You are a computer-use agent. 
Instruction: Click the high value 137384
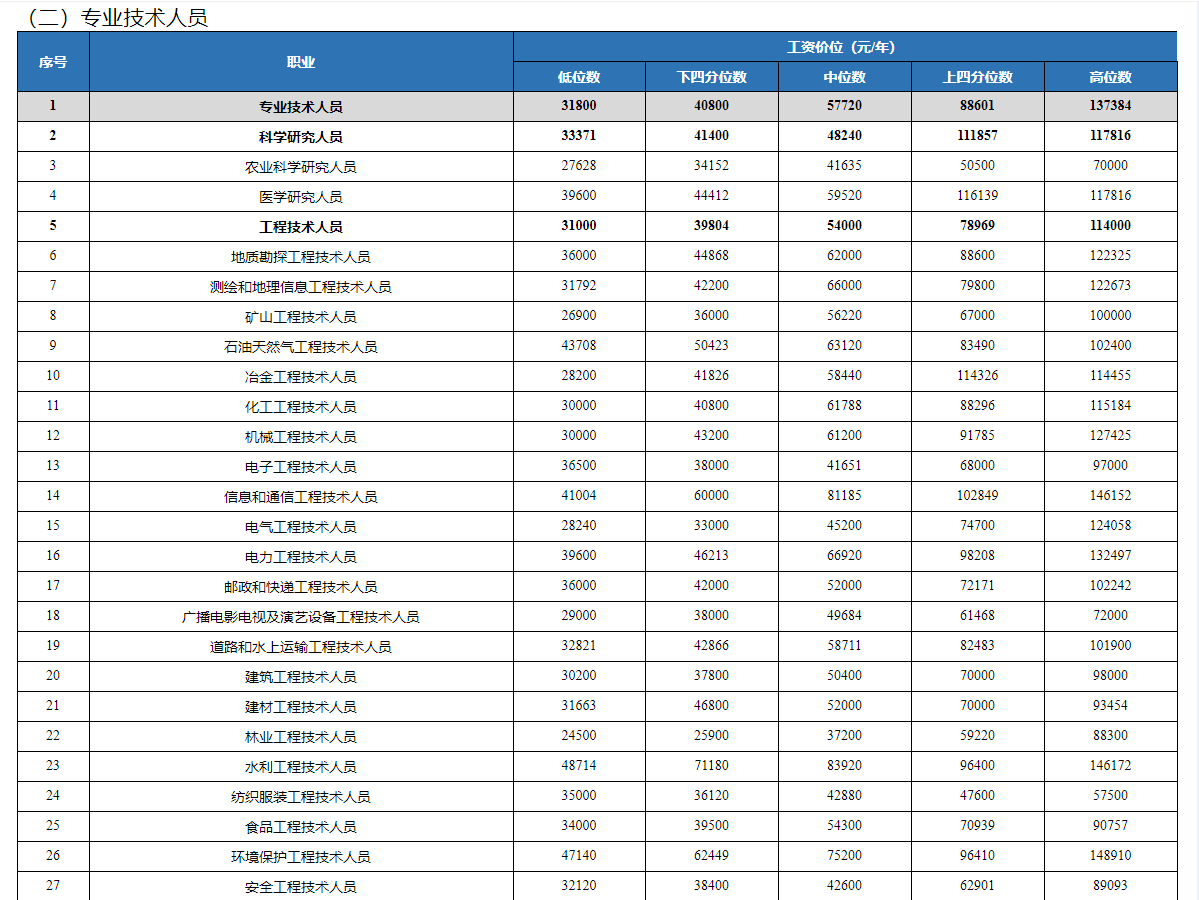click(x=1110, y=106)
